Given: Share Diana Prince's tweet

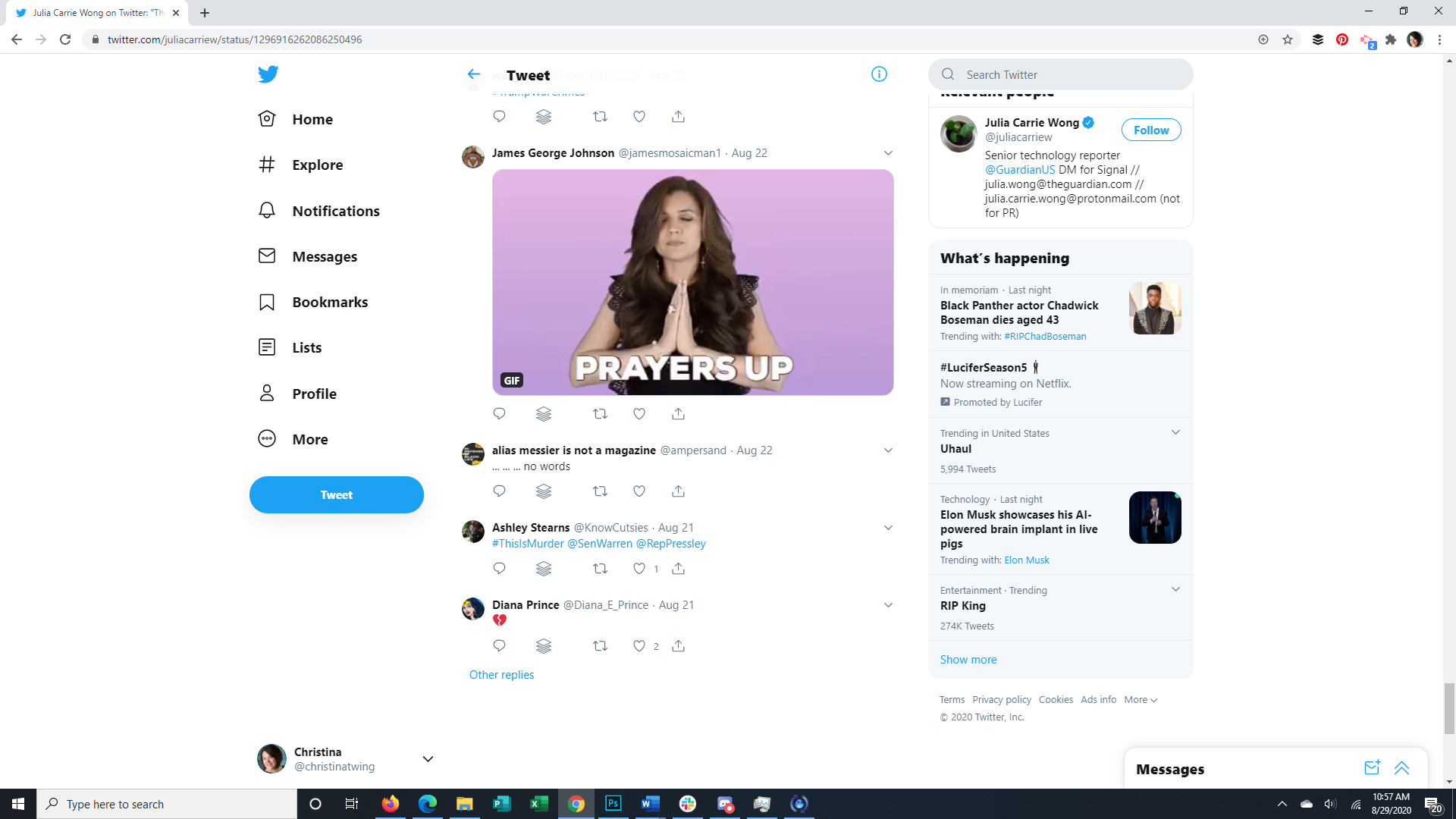Looking at the screenshot, I should click(678, 646).
